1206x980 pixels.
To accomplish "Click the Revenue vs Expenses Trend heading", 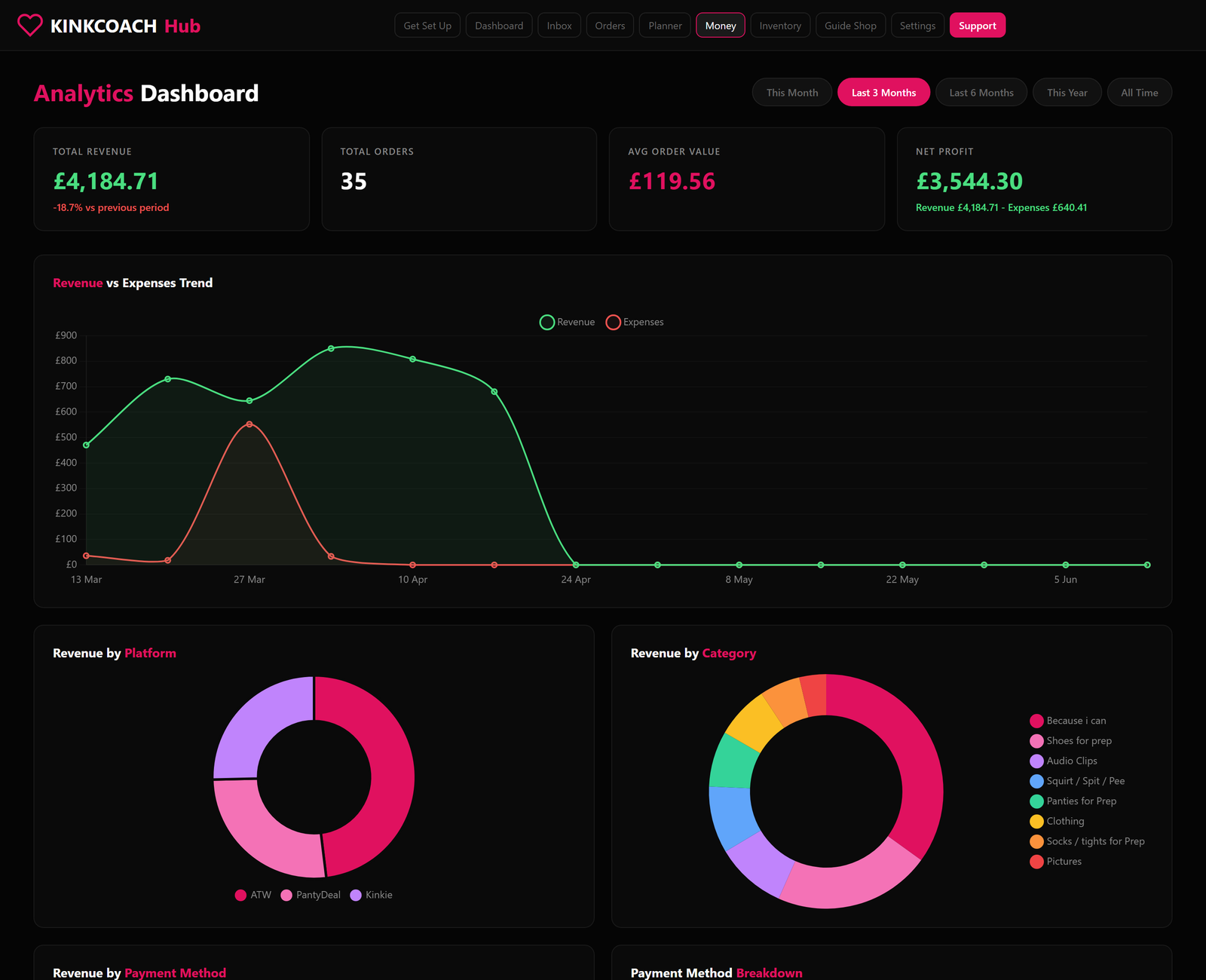I will point(133,283).
